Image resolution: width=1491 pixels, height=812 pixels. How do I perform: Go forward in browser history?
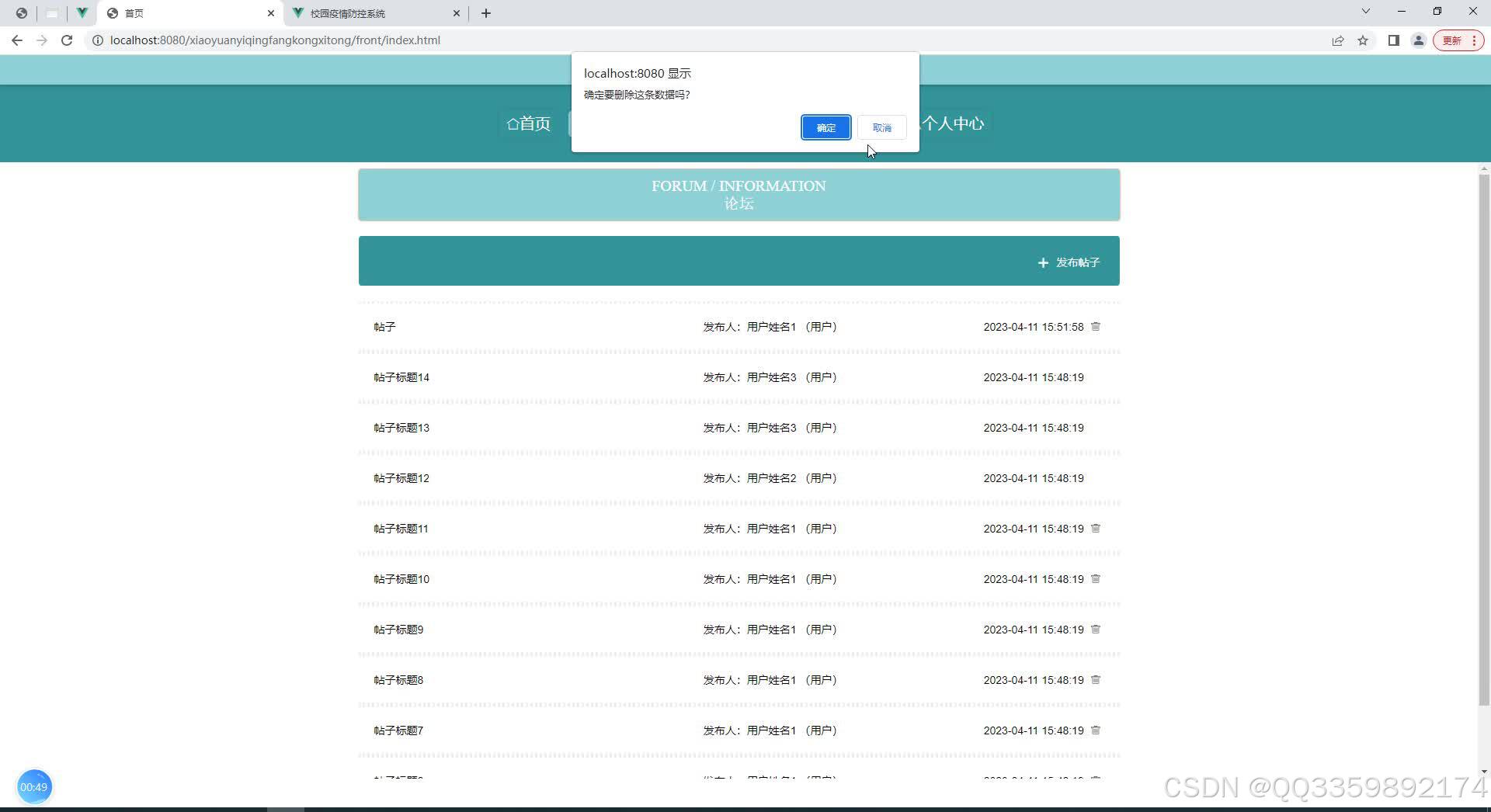(x=42, y=40)
